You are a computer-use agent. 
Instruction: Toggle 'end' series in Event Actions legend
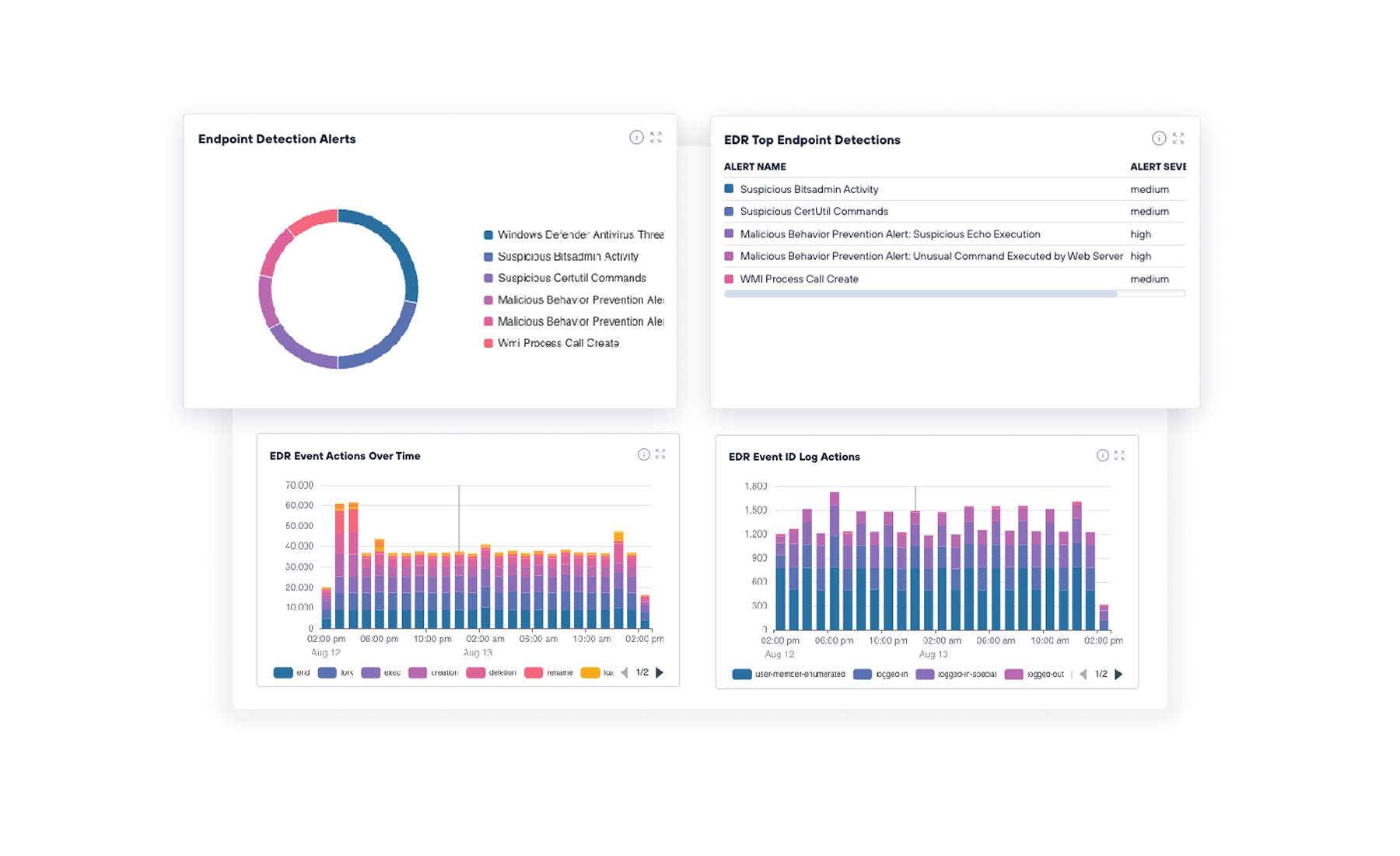[292, 672]
